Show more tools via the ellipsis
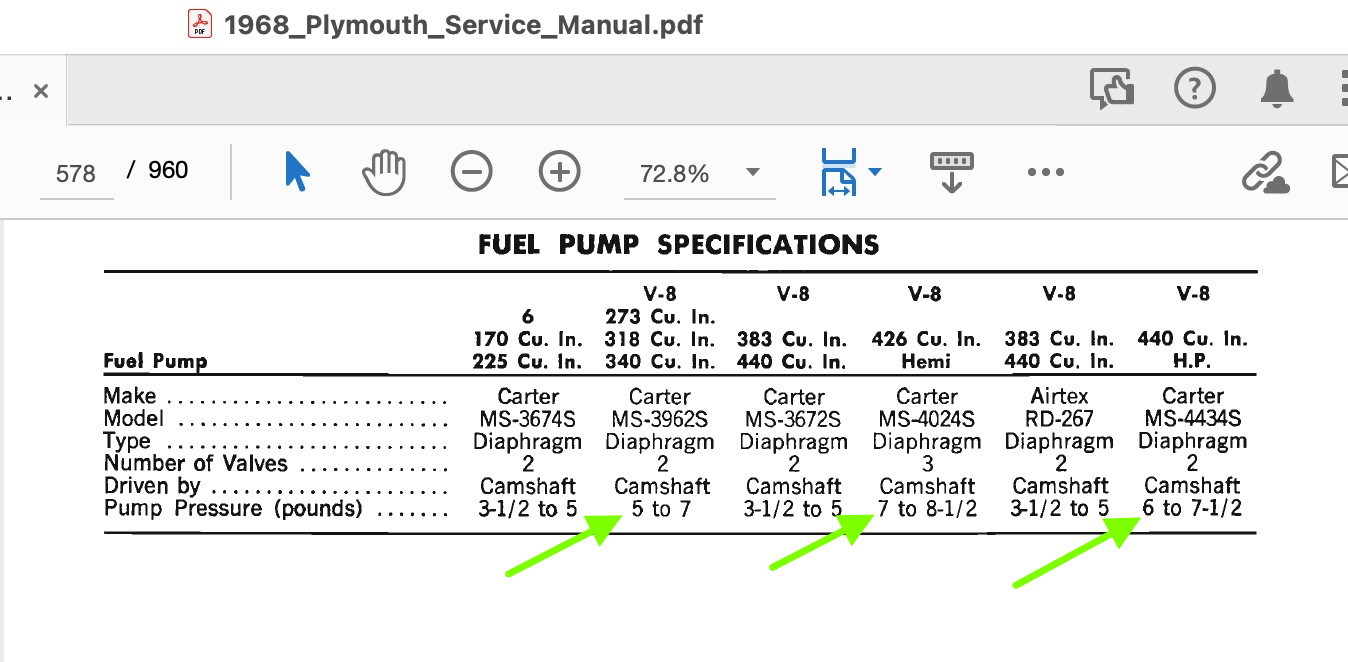 point(1045,172)
